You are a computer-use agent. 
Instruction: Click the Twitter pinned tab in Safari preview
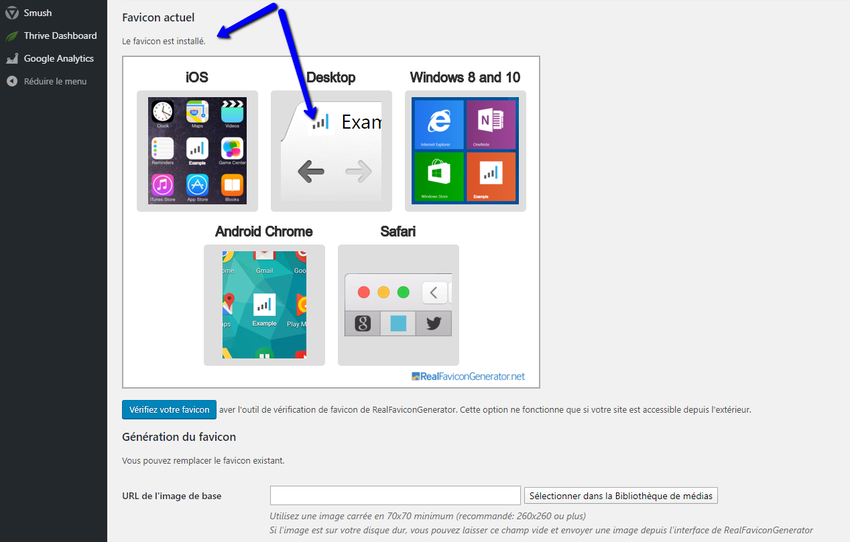click(x=433, y=324)
